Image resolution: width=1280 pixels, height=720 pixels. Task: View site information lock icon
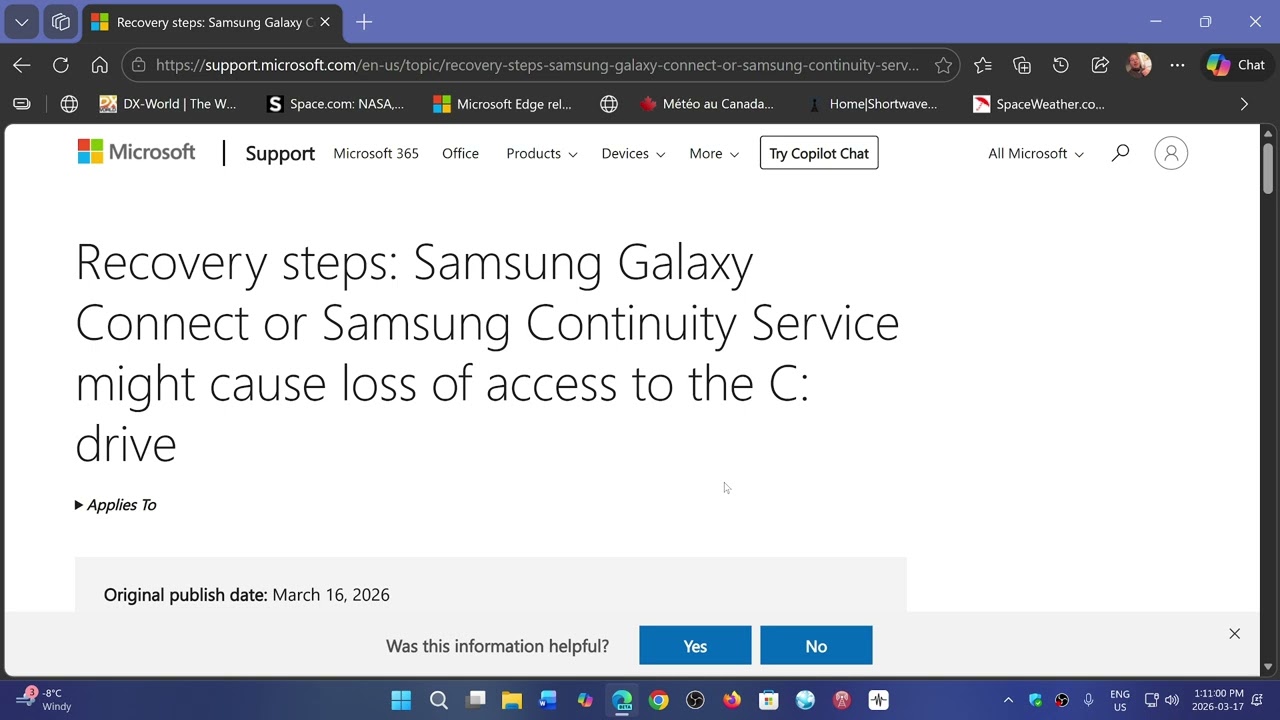coord(138,65)
